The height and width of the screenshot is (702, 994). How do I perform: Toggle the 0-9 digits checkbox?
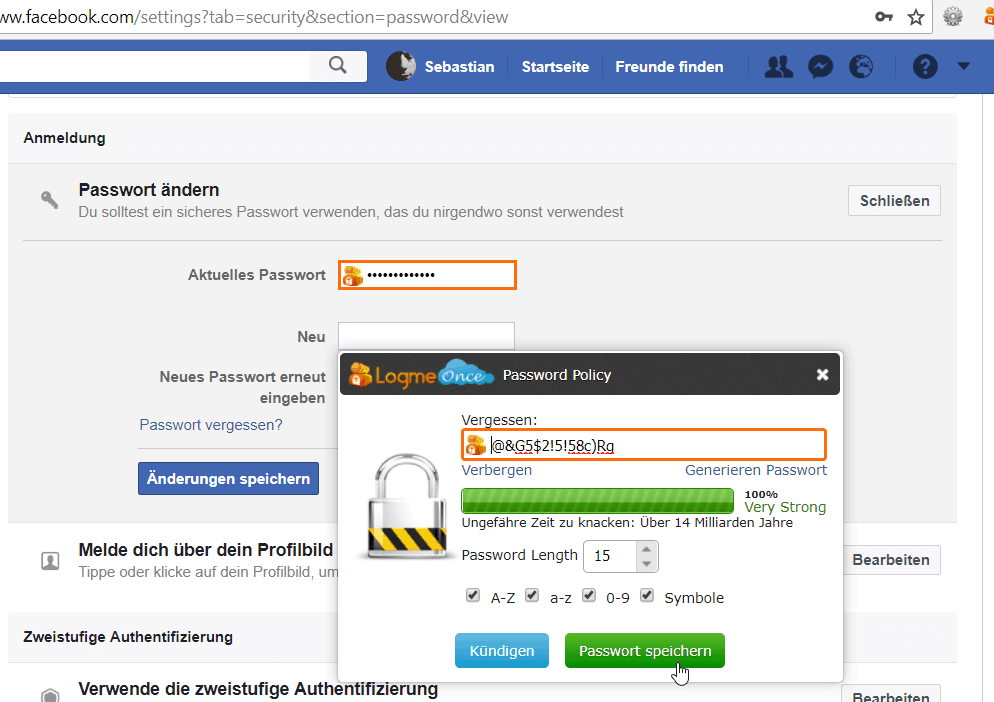(x=589, y=595)
